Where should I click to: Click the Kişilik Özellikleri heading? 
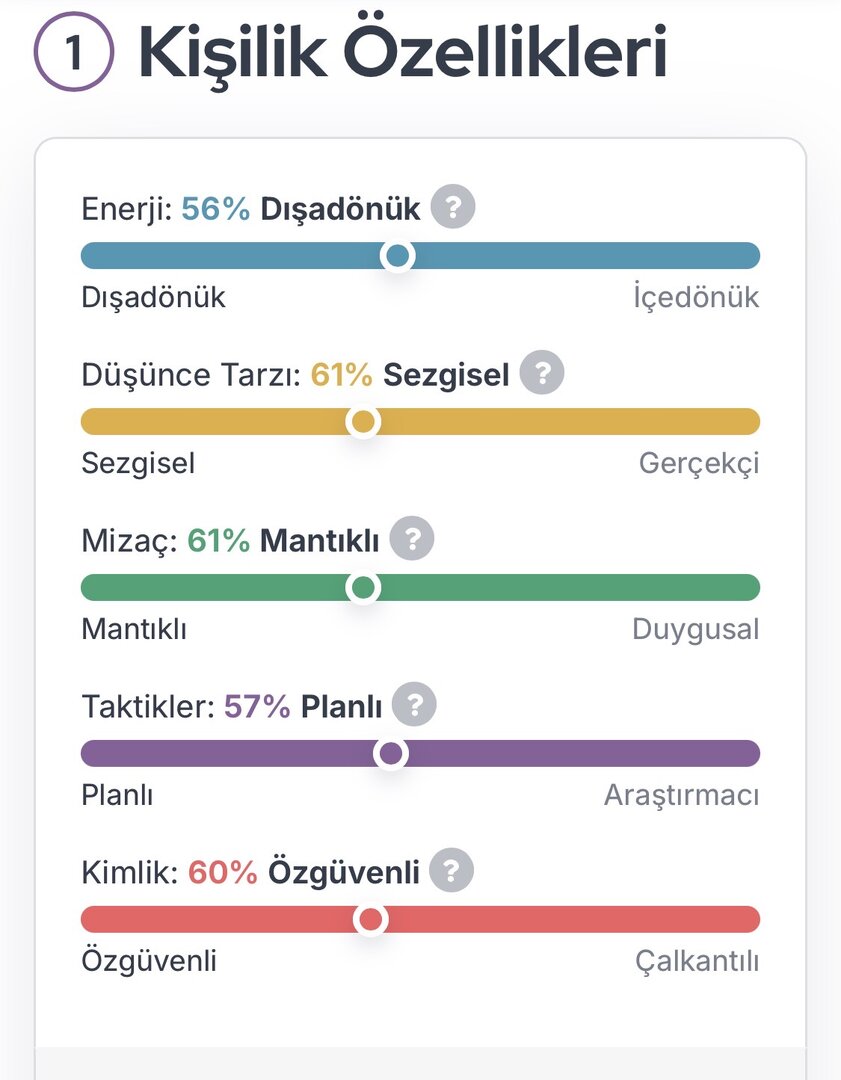pos(402,52)
